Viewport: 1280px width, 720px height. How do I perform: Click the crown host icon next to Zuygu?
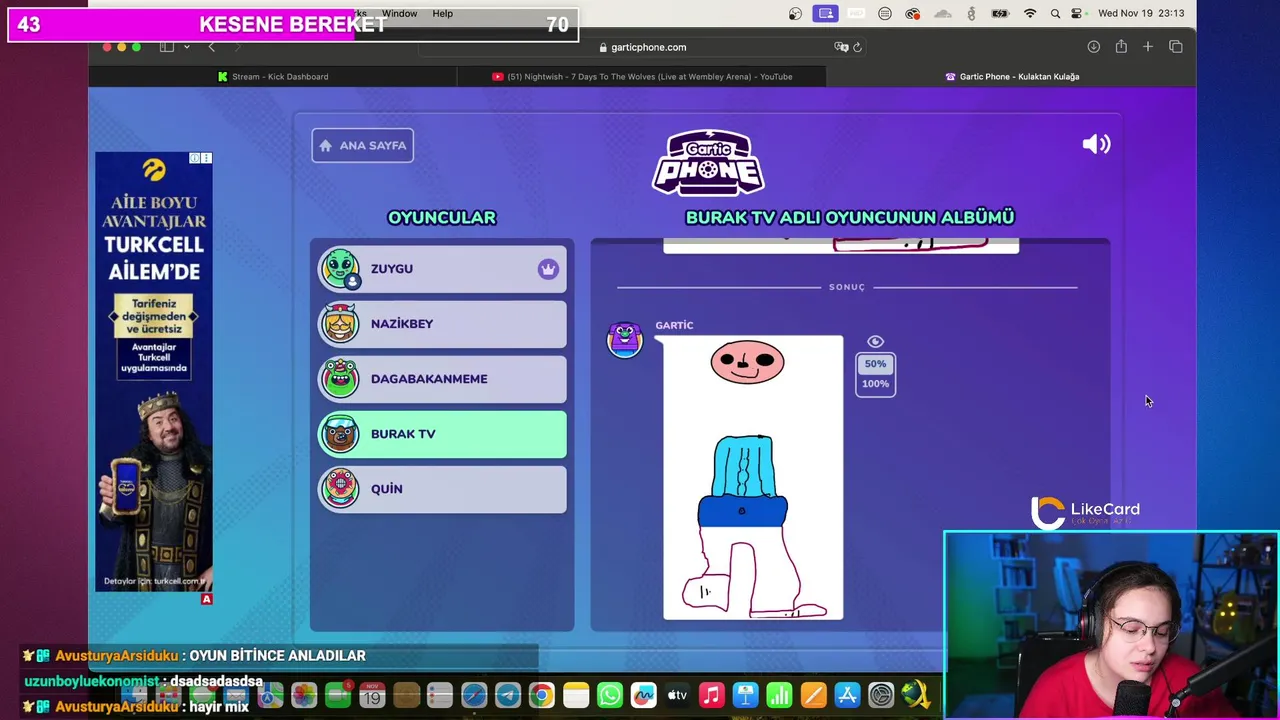[x=547, y=269]
